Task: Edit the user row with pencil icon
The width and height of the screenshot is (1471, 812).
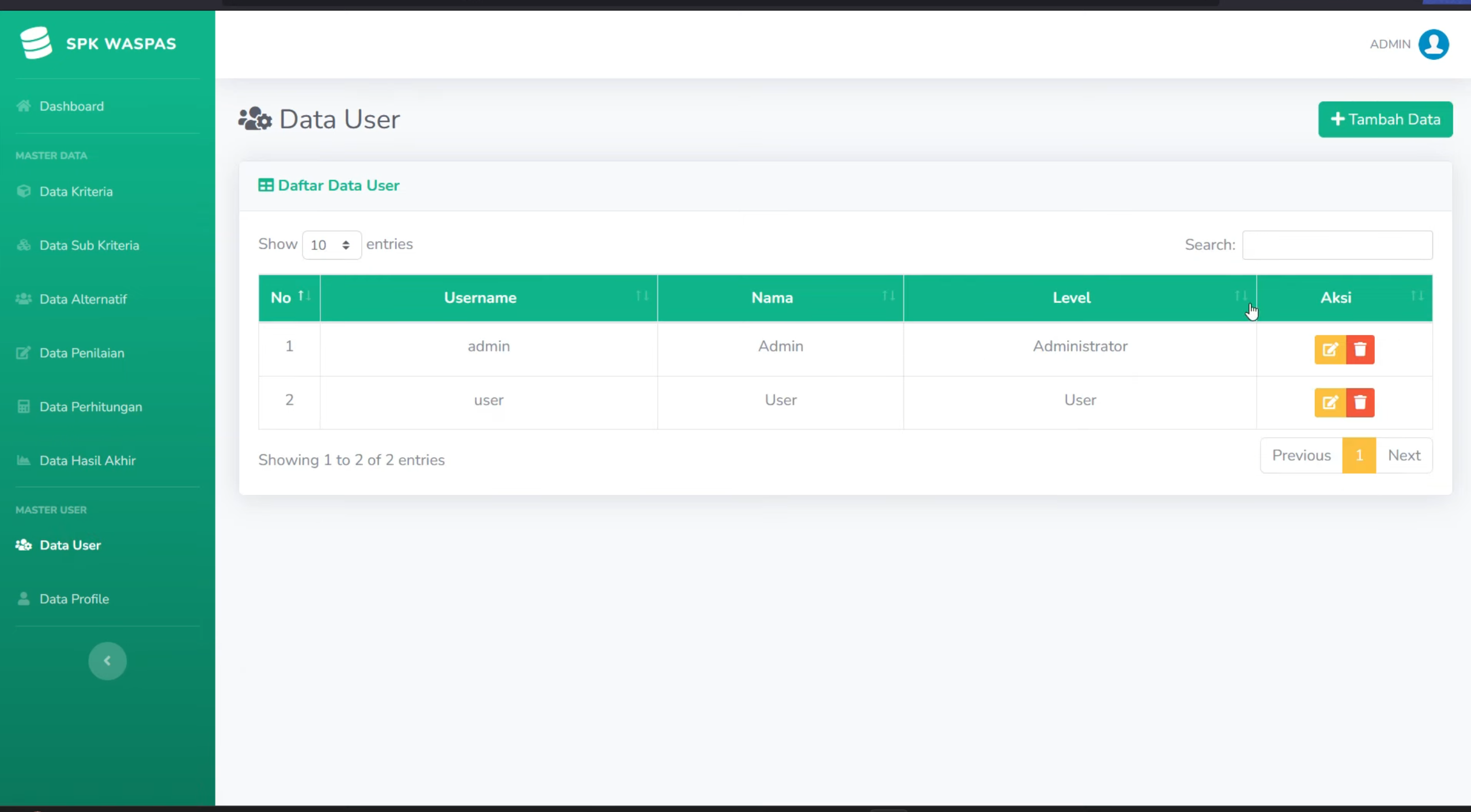Action: (x=1330, y=403)
